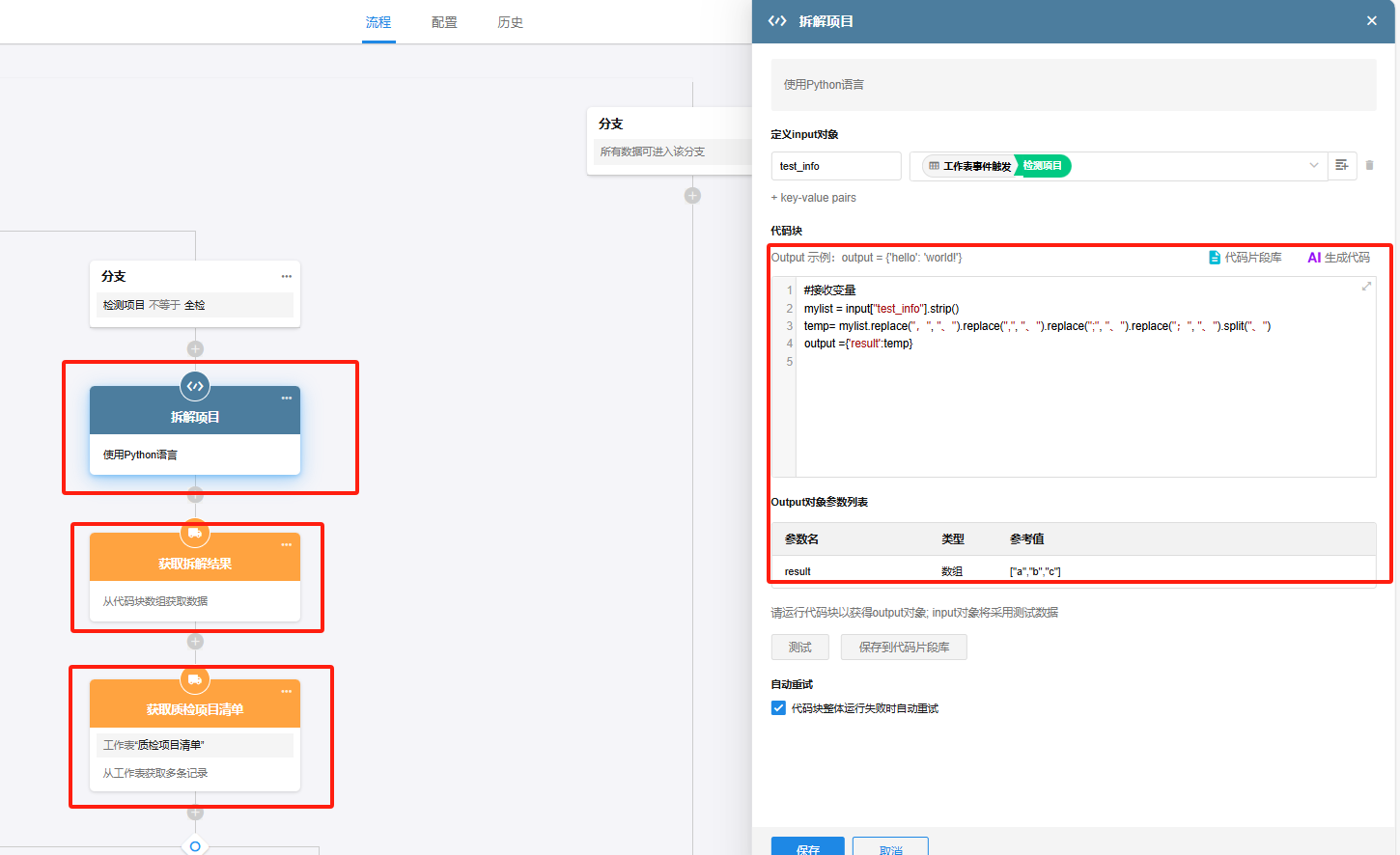Switch to the 历史 tab
This screenshot has height=855, width=1400.
pos(510,22)
